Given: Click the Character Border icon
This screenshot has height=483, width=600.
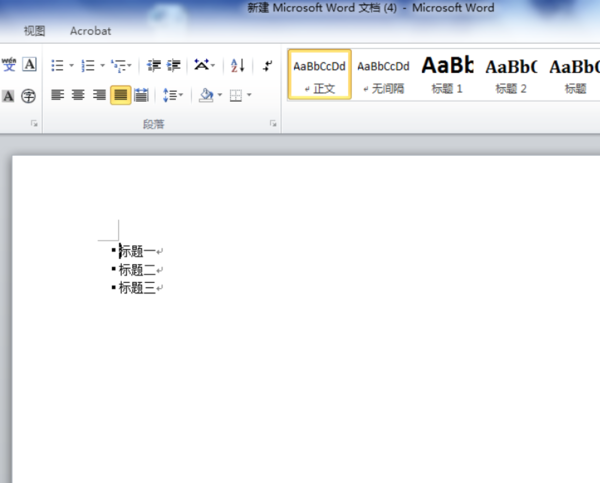Looking at the screenshot, I should pos(29,64).
